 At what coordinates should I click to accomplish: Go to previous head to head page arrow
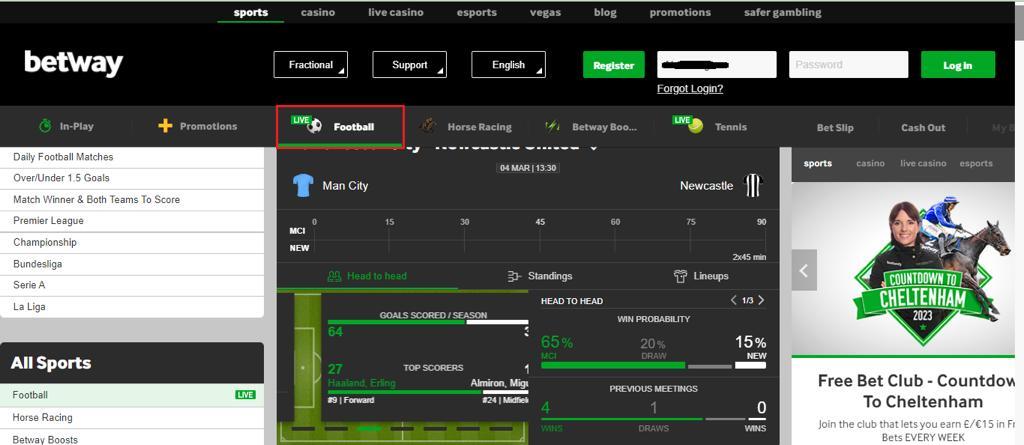tap(733, 301)
